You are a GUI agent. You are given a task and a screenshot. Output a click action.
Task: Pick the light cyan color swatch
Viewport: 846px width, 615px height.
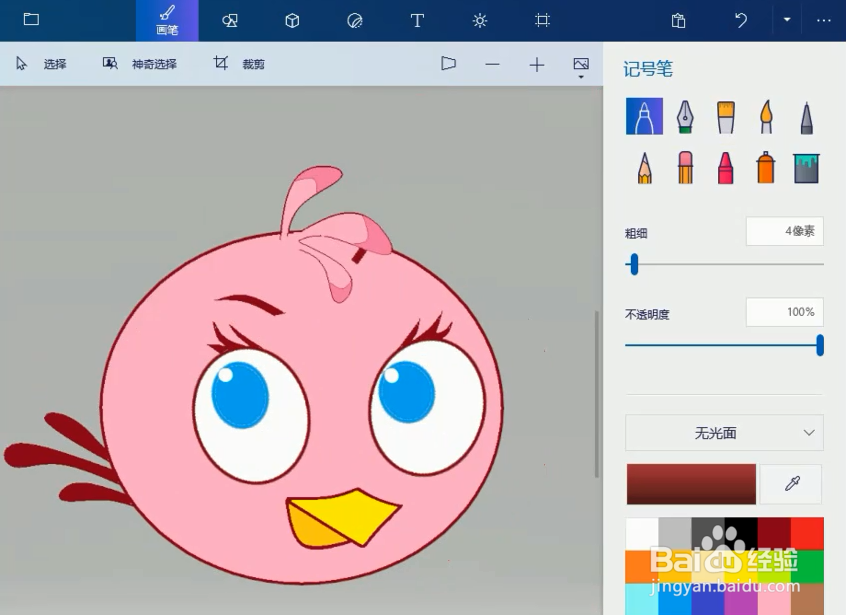tap(642, 599)
